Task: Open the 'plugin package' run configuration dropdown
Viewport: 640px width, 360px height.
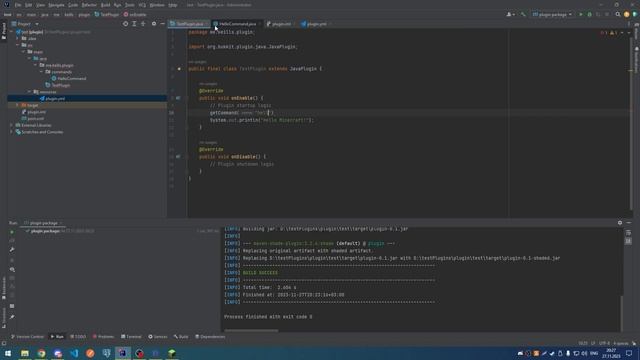Action: tap(552, 14)
